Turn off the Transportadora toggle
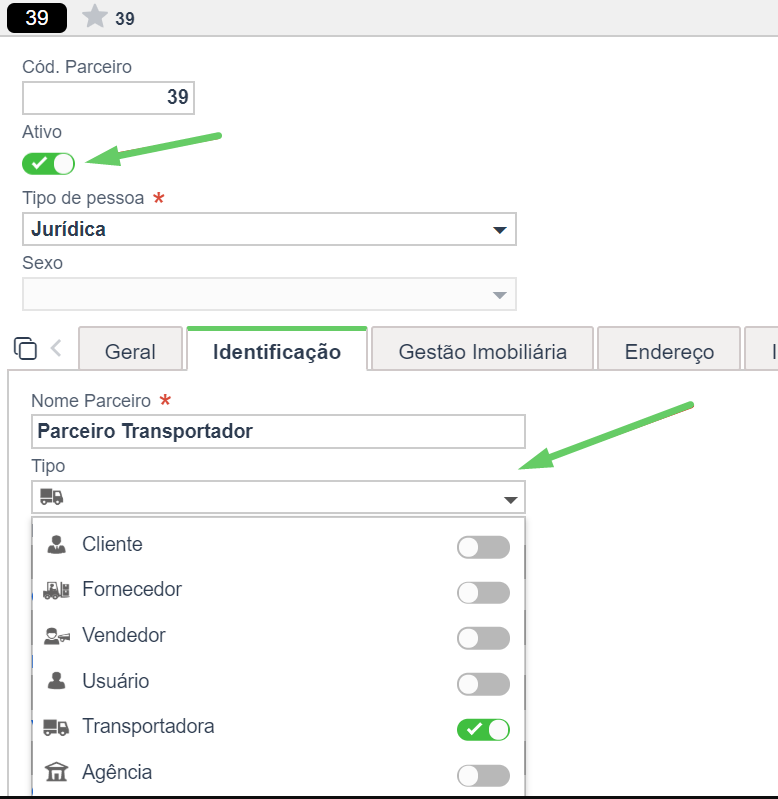778x799 pixels. coord(483,730)
